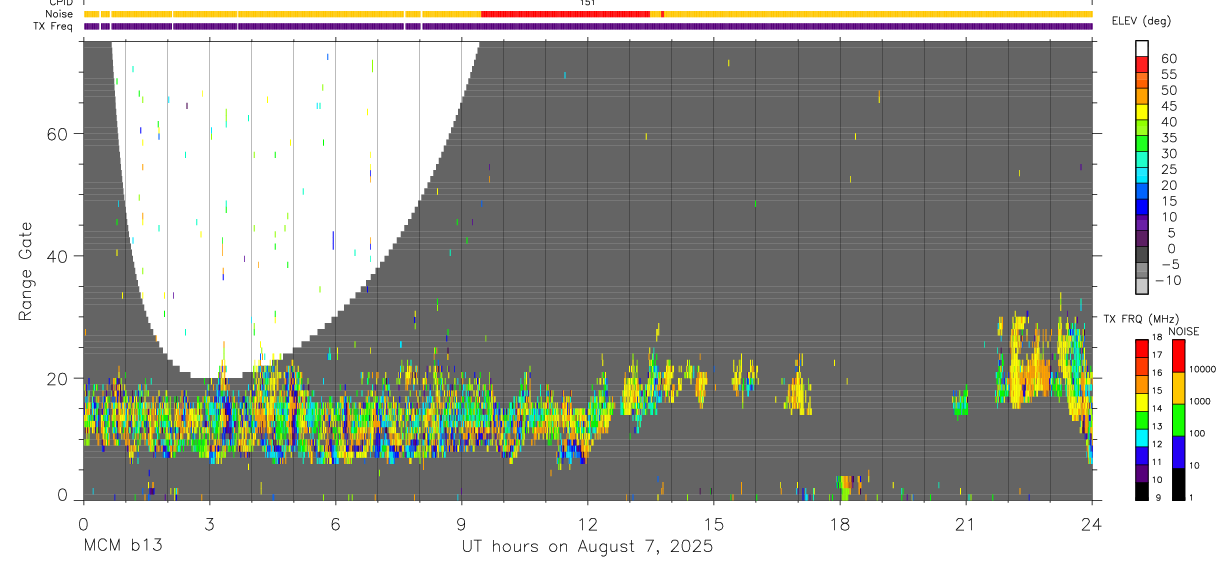The height and width of the screenshot is (567, 1228).
Task: Click the white top box of elevation colorbar
Action: (x=1142, y=48)
